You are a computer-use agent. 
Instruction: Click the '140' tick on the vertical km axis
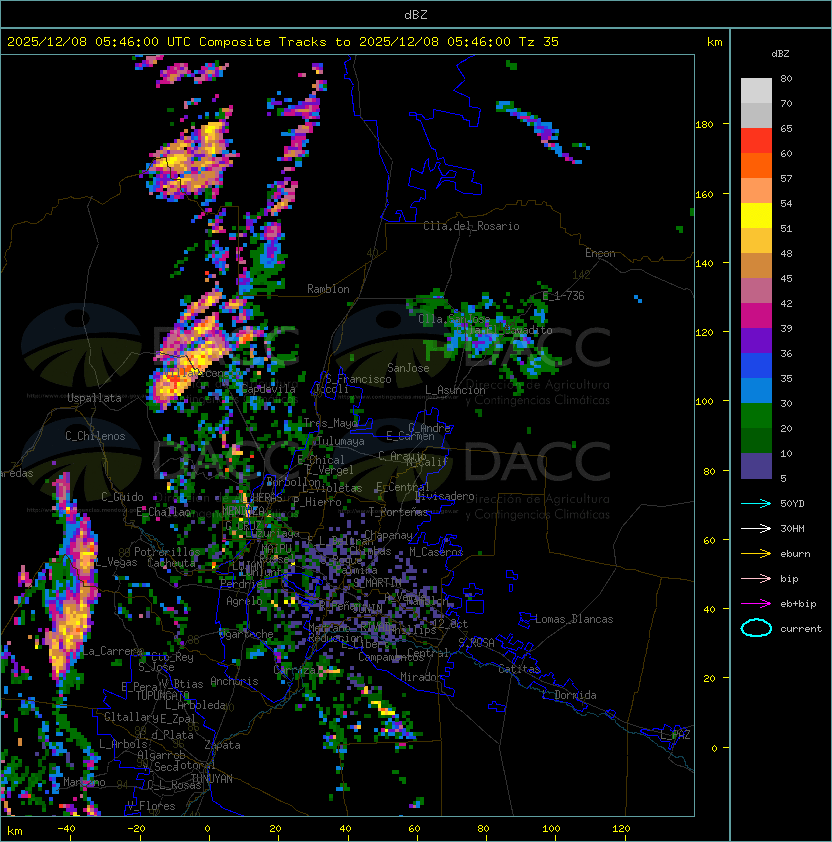(x=704, y=263)
